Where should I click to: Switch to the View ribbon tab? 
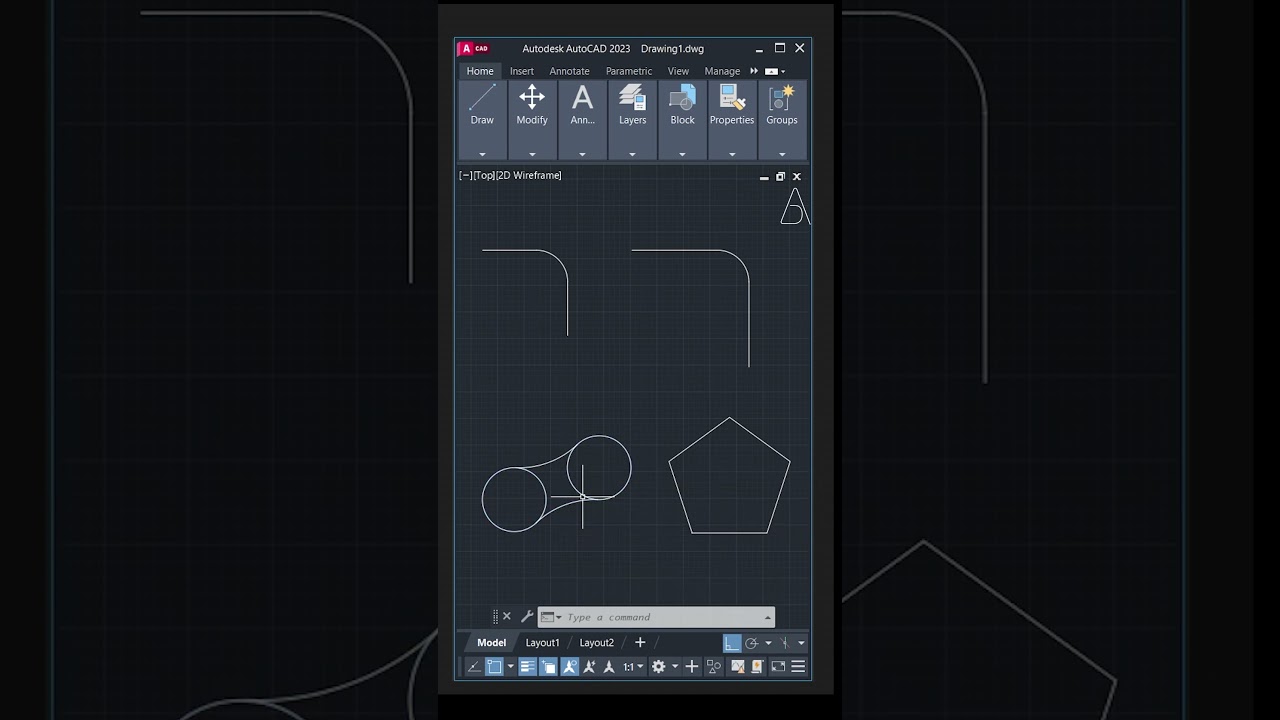coord(678,71)
